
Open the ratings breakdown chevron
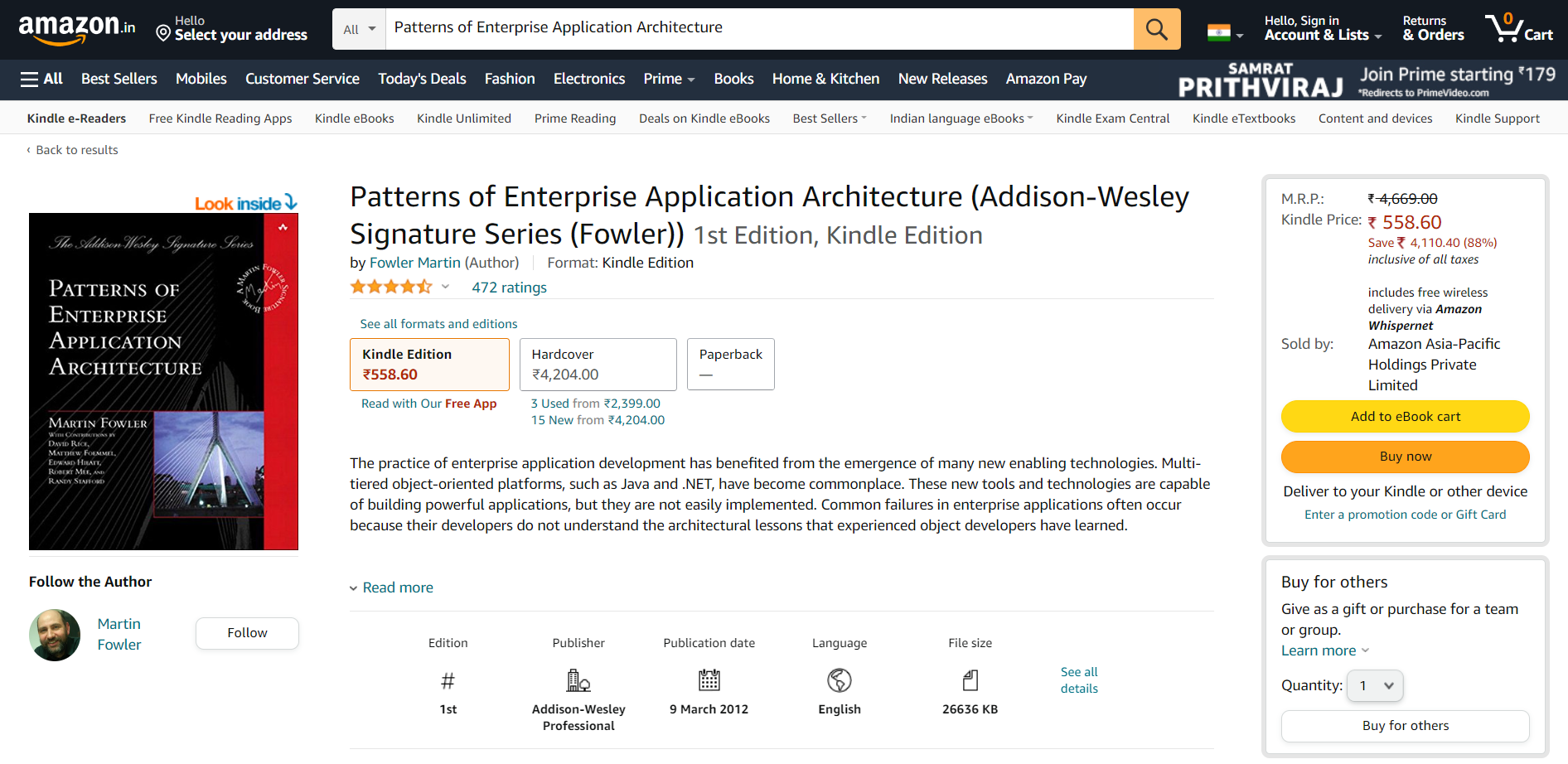pos(445,287)
